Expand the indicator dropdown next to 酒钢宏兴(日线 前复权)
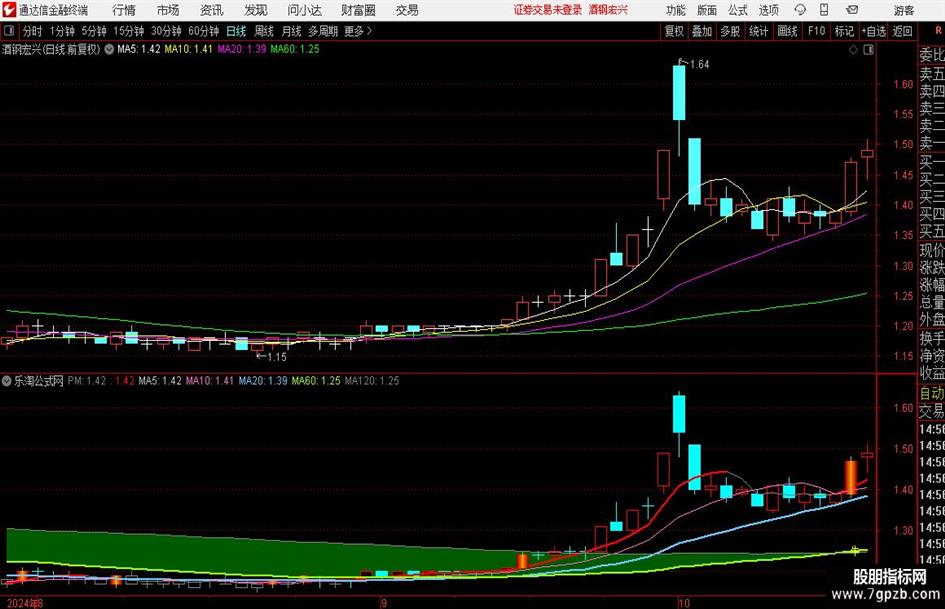 109,49
